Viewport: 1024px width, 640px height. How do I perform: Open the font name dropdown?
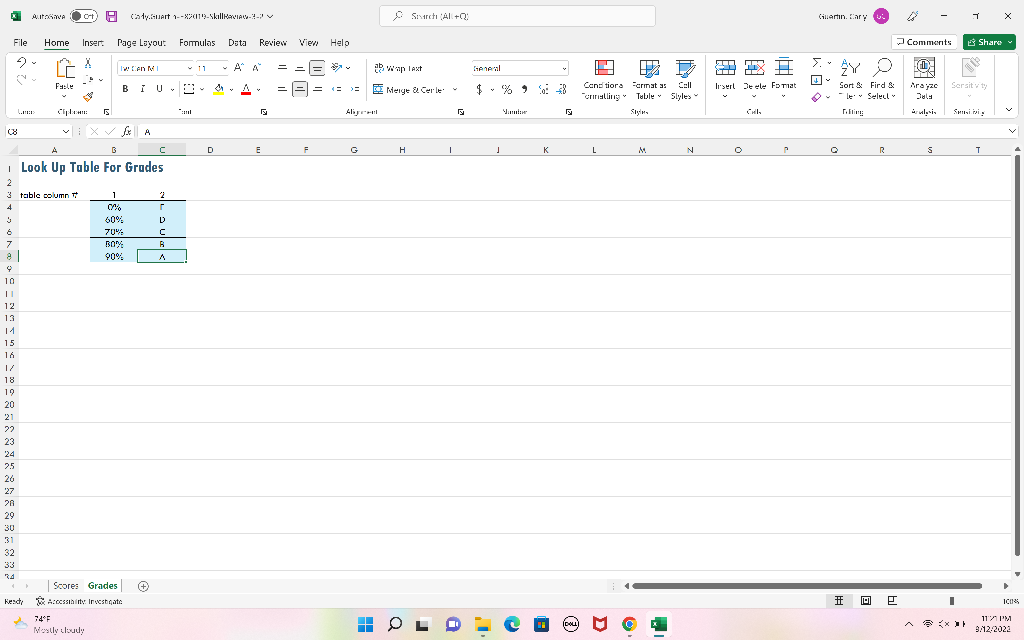coord(189,68)
